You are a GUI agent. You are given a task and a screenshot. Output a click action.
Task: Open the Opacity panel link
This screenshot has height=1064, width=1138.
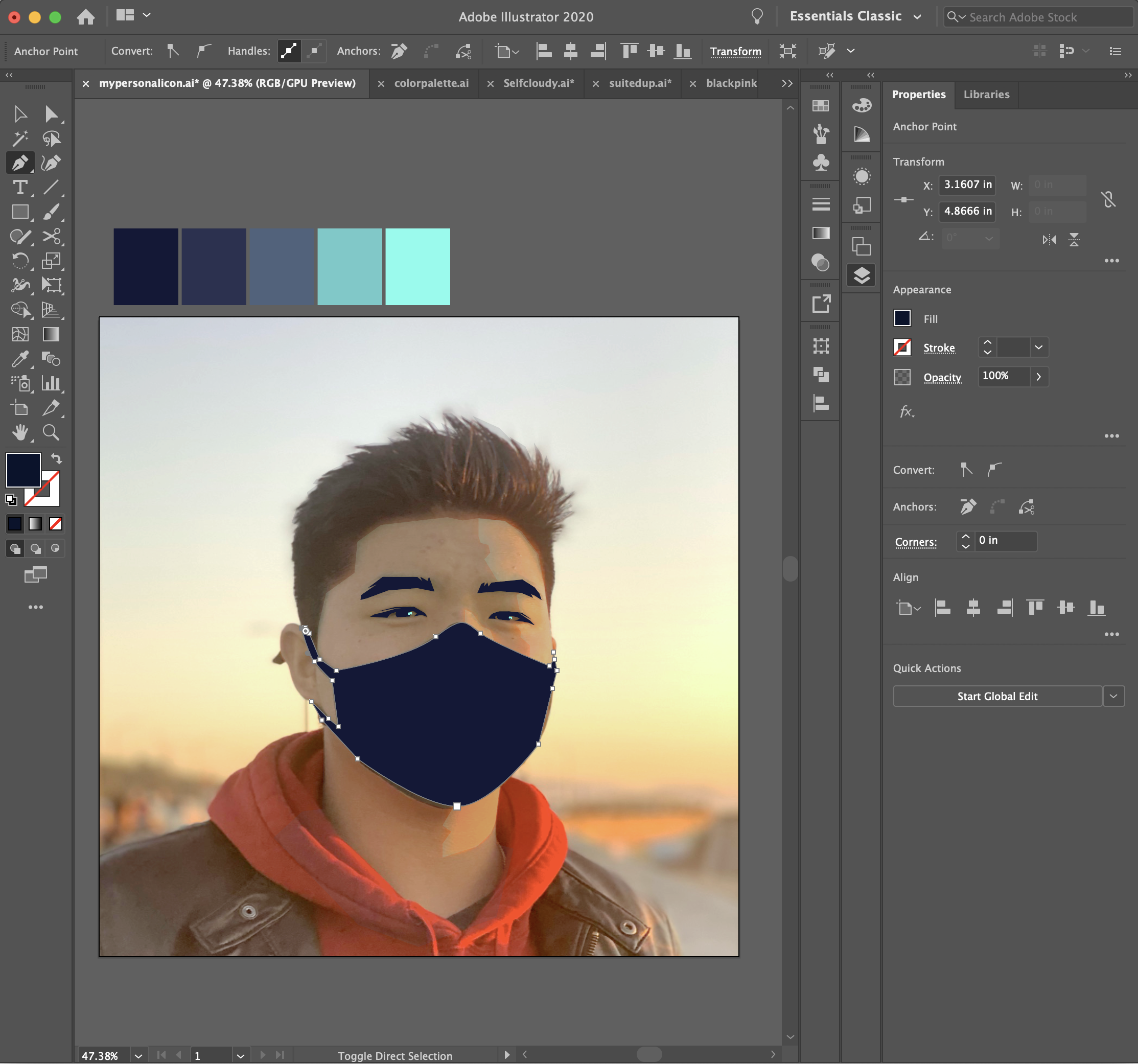coord(942,377)
